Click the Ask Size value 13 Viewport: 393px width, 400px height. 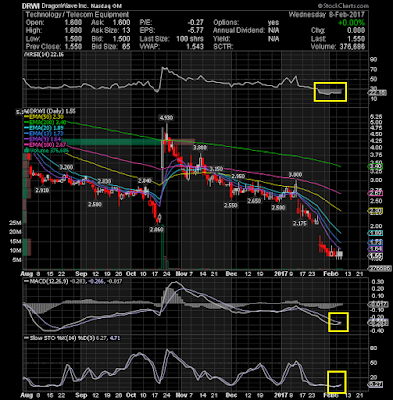pyautogui.click(x=126, y=30)
